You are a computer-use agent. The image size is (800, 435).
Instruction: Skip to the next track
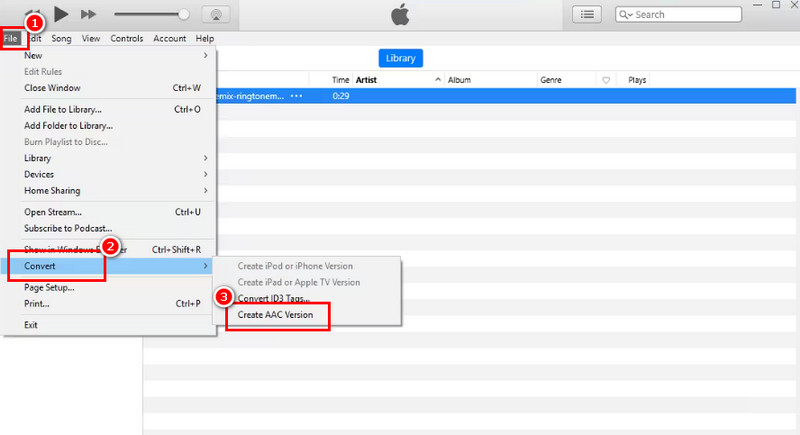pyautogui.click(x=88, y=14)
